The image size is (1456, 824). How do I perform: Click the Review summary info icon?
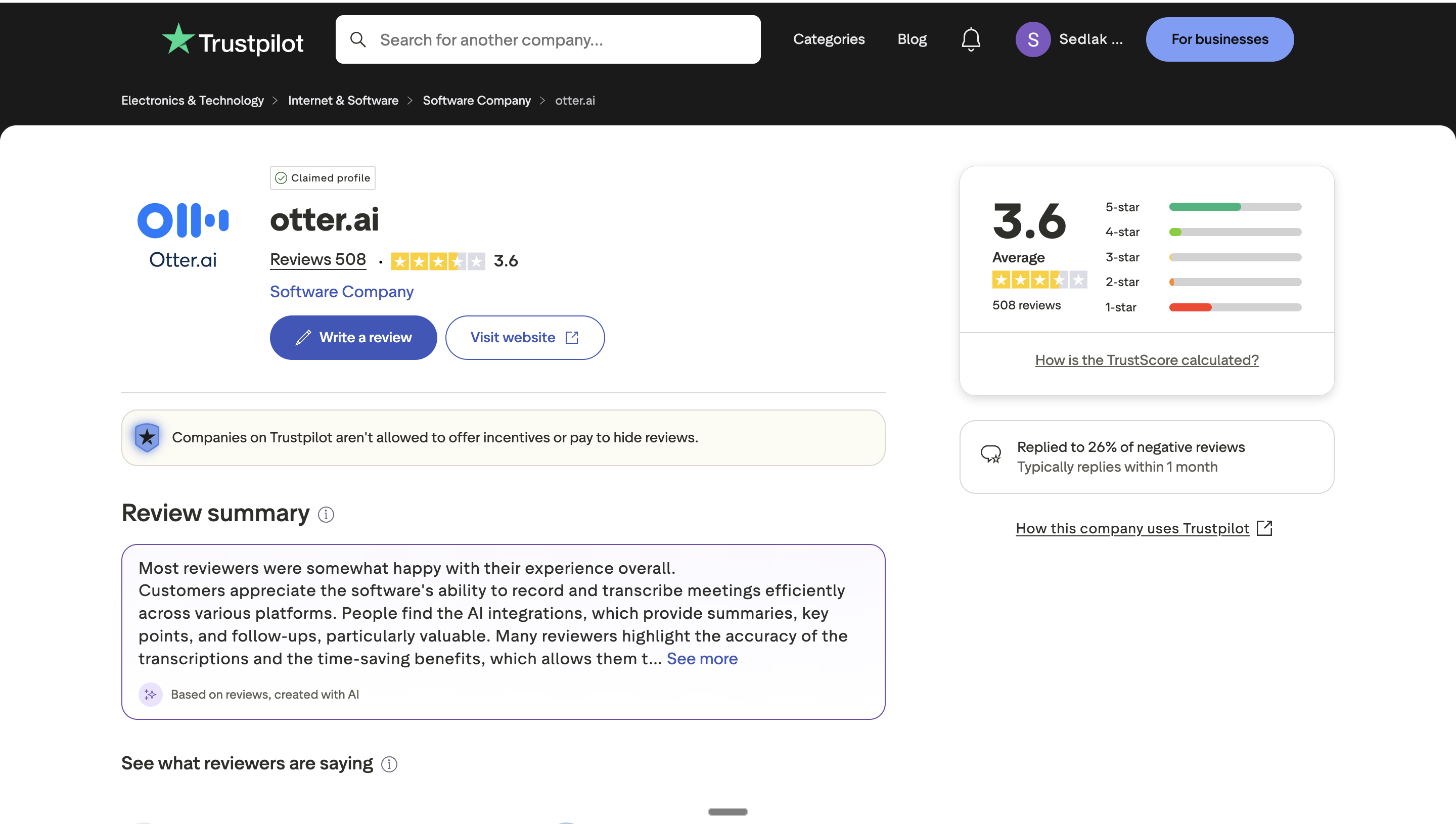(x=326, y=515)
